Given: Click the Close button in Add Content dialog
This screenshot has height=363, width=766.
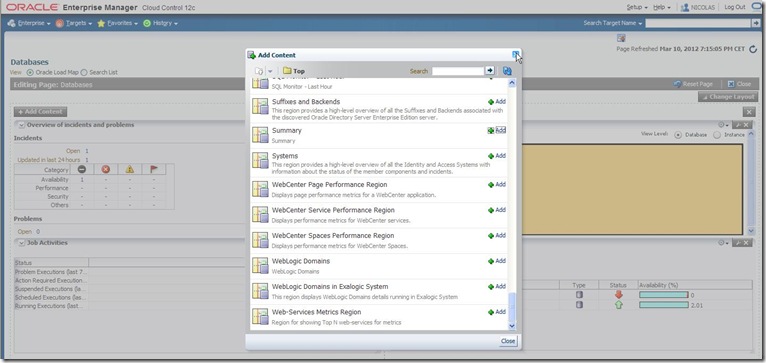Looking at the screenshot, I should (x=508, y=341).
